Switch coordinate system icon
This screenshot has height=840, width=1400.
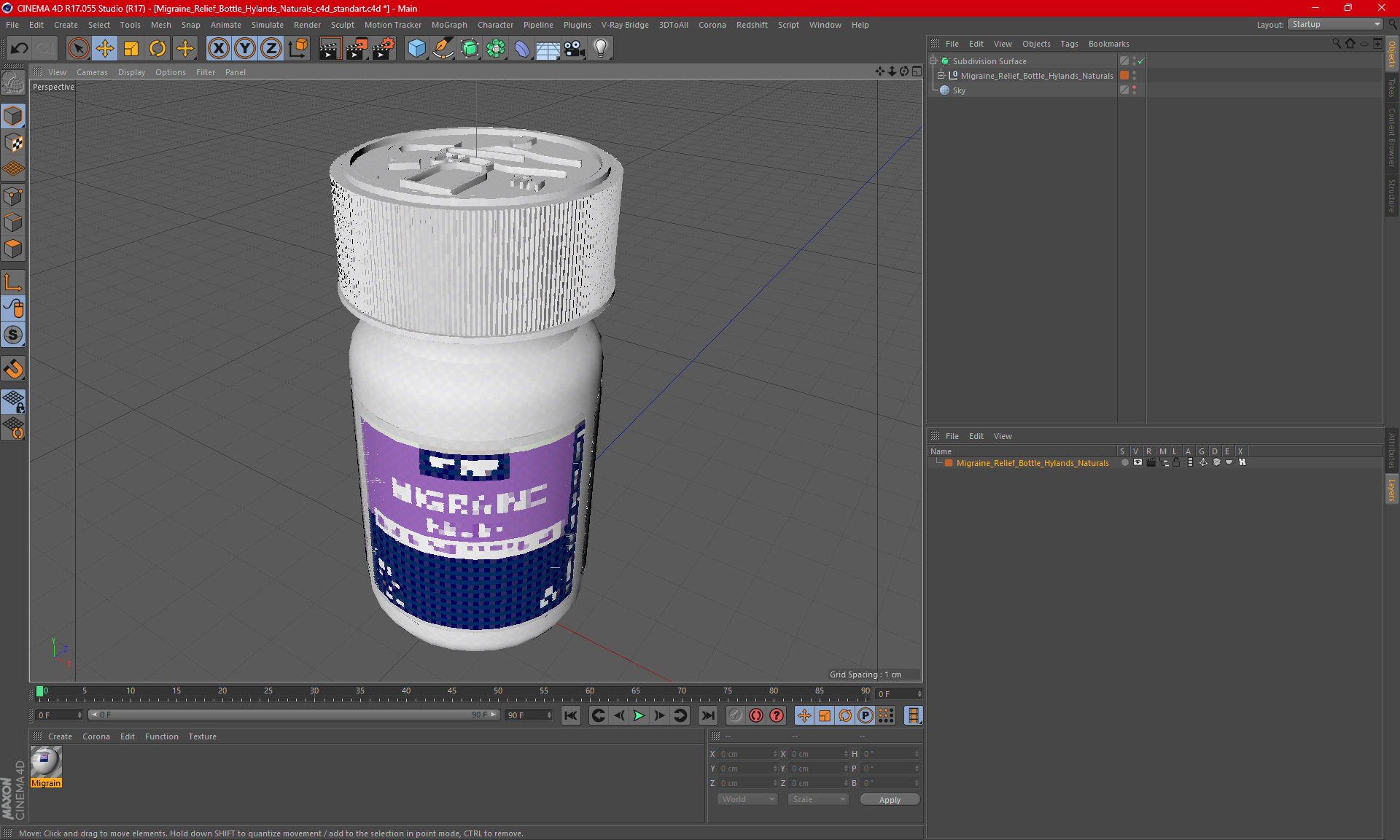pyautogui.click(x=297, y=49)
